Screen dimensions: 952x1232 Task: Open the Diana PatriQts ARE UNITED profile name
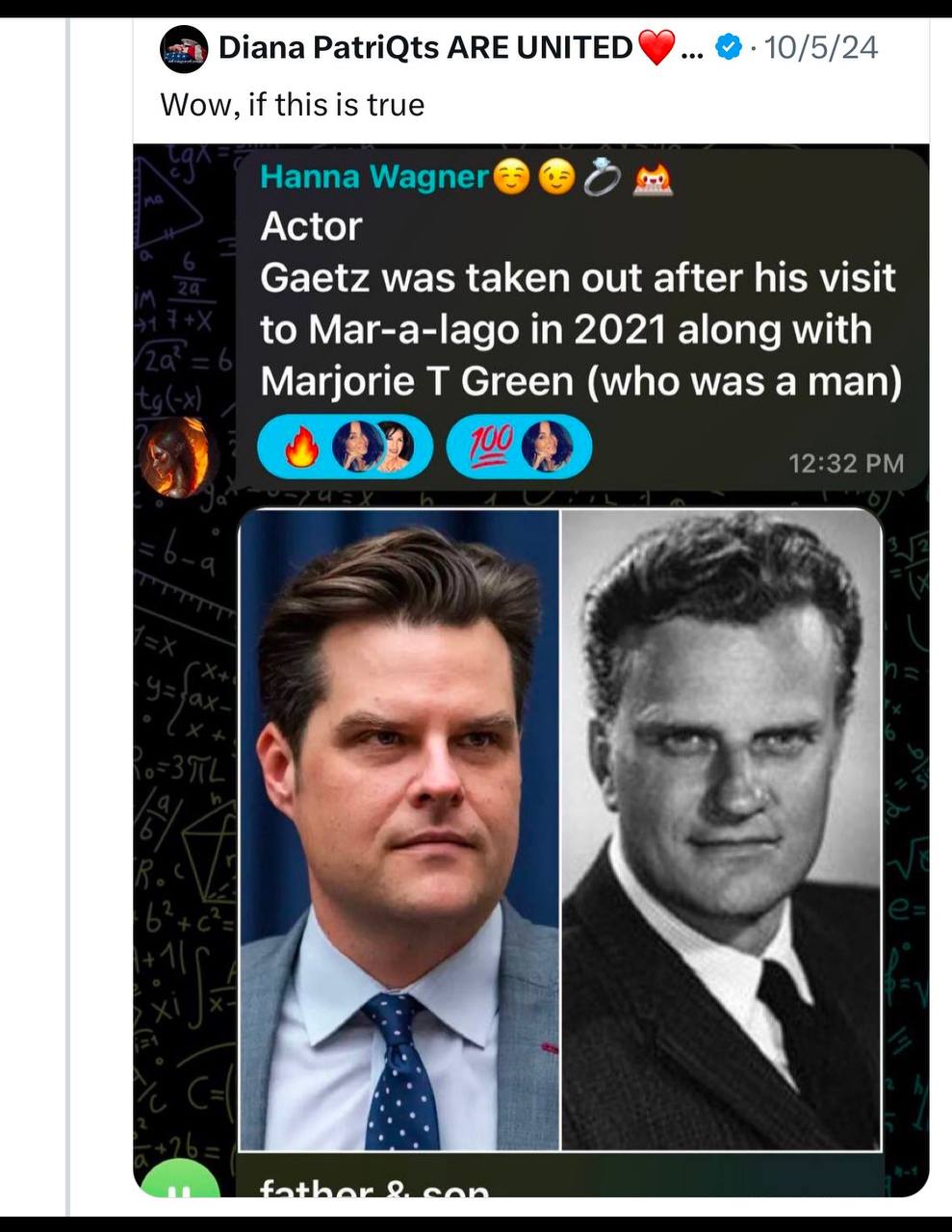[425, 47]
